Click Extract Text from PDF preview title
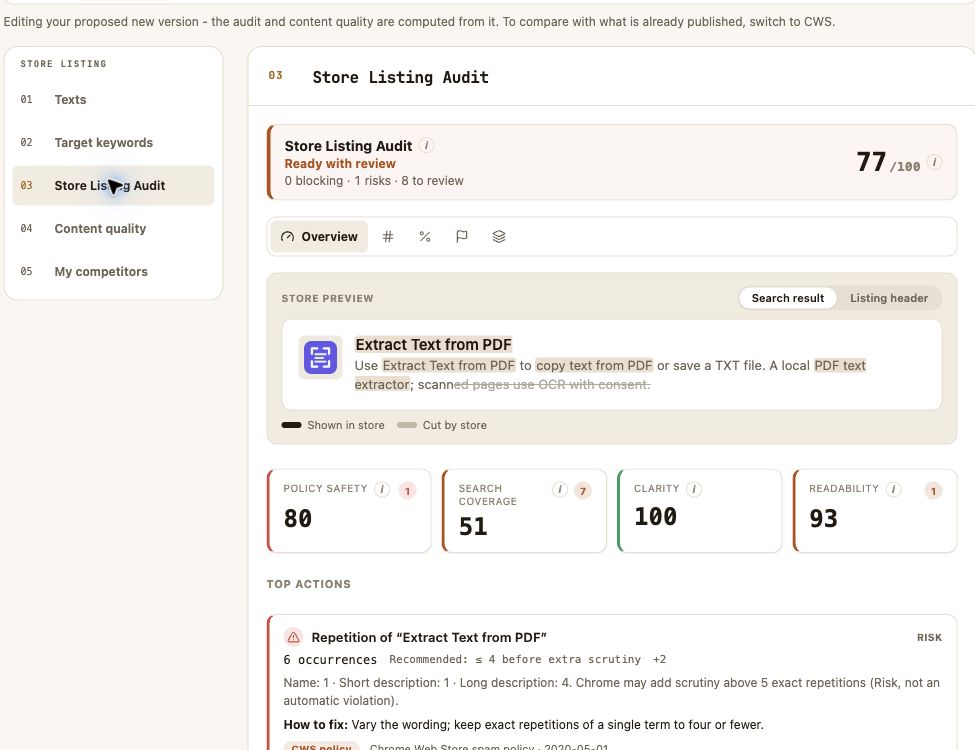Viewport: 975px width, 750px height. [433, 345]
